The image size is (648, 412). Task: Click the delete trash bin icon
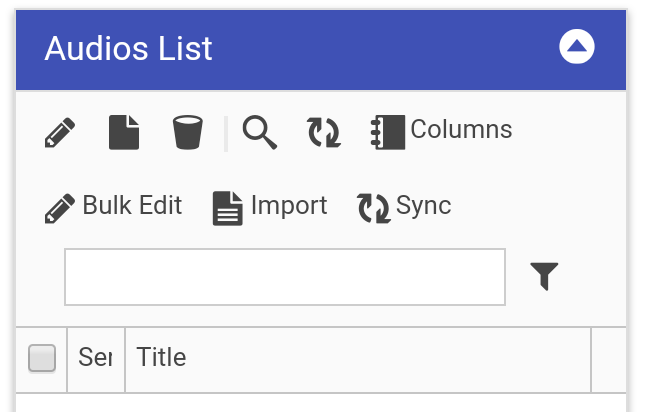coord(187,132)
